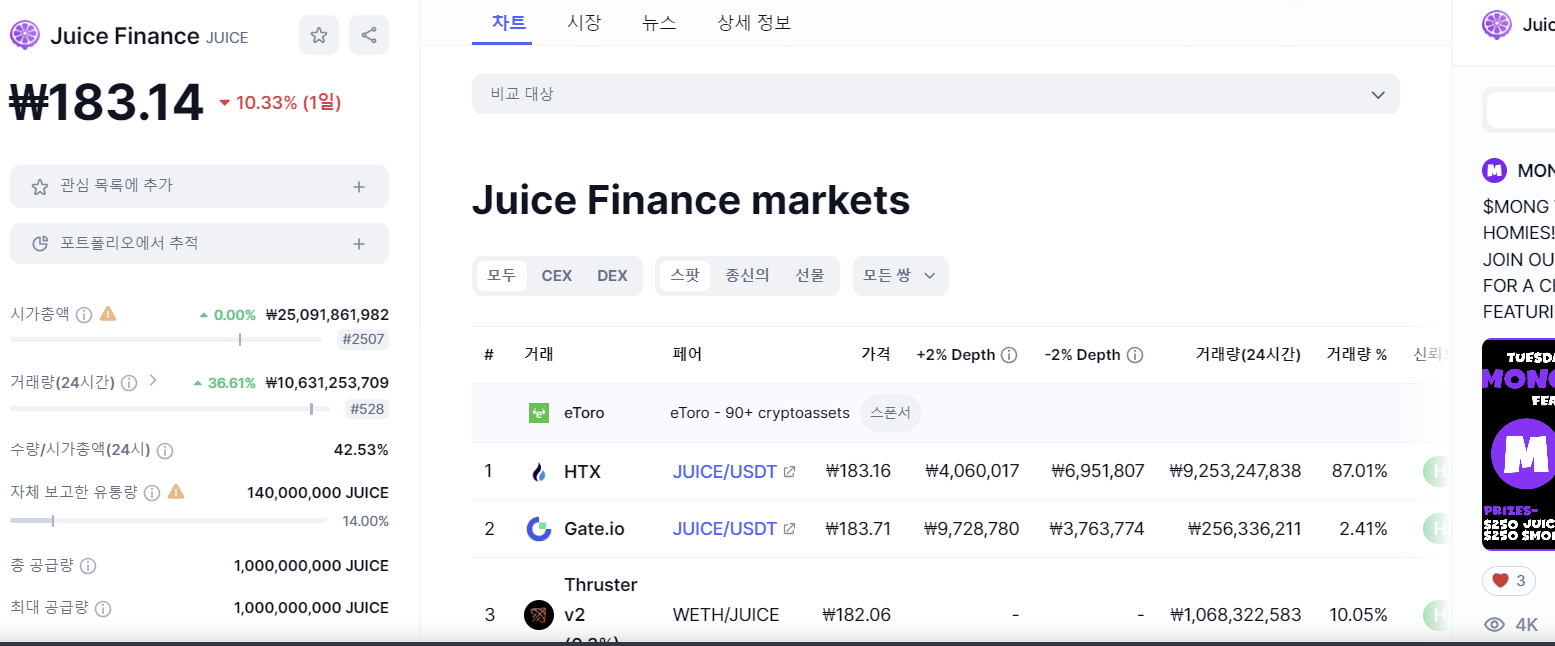Switch to the 뉴스 tab
This screenshot has width=1555, height=646.
tap(660, 22)
